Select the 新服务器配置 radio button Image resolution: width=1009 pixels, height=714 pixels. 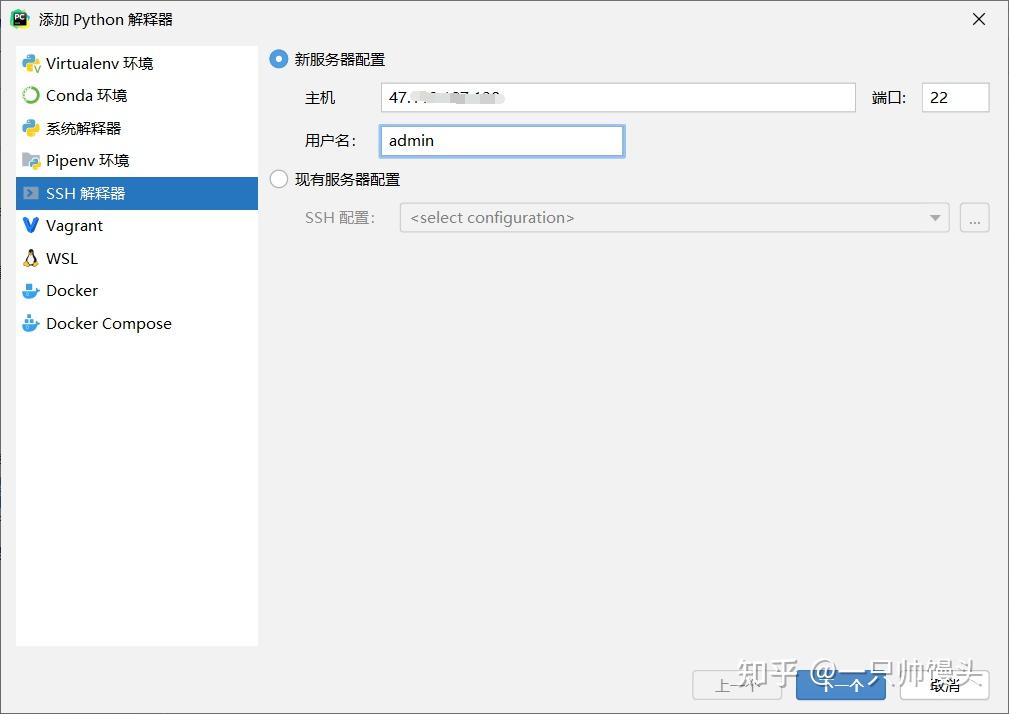pos(277,59)
